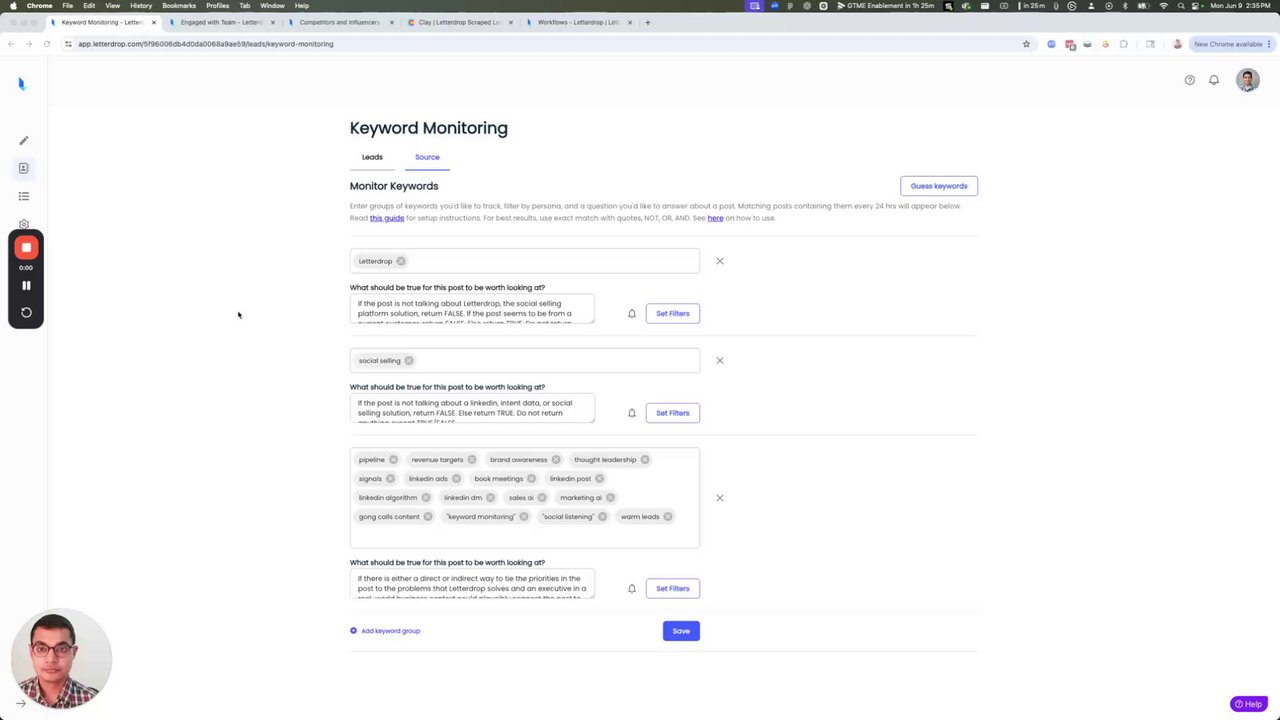This screenshot has width=1280, height=720.
Task: Remove the linkedin ads keyword tag
Action: click(x=456, y=479)
